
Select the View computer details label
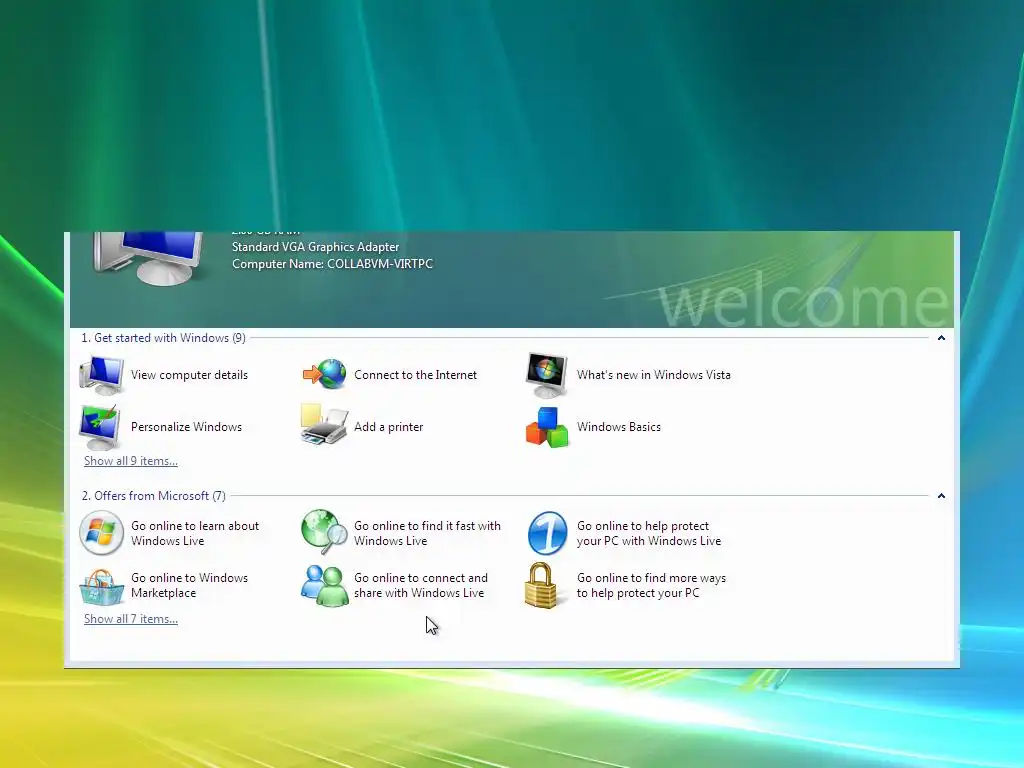189,375
